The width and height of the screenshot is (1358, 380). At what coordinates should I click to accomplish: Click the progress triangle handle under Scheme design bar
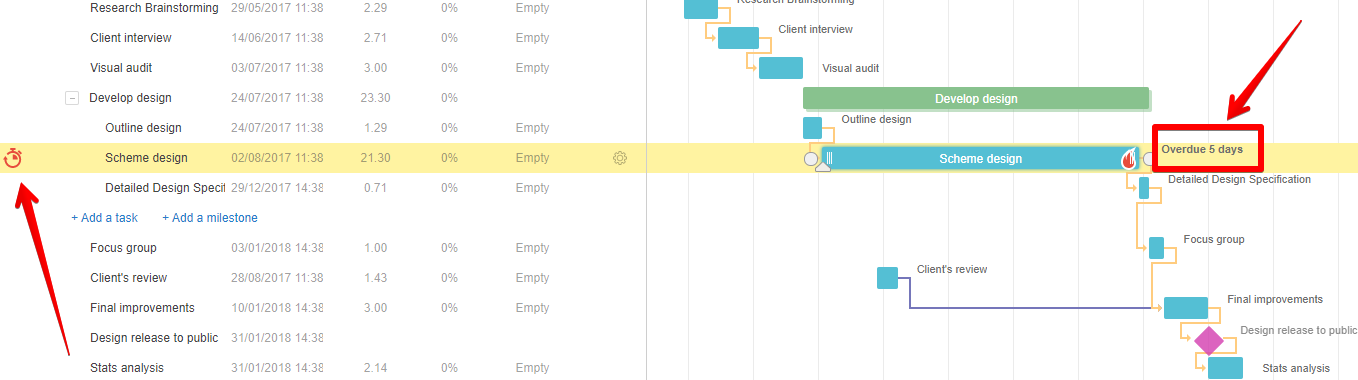[x=823, y=167]
